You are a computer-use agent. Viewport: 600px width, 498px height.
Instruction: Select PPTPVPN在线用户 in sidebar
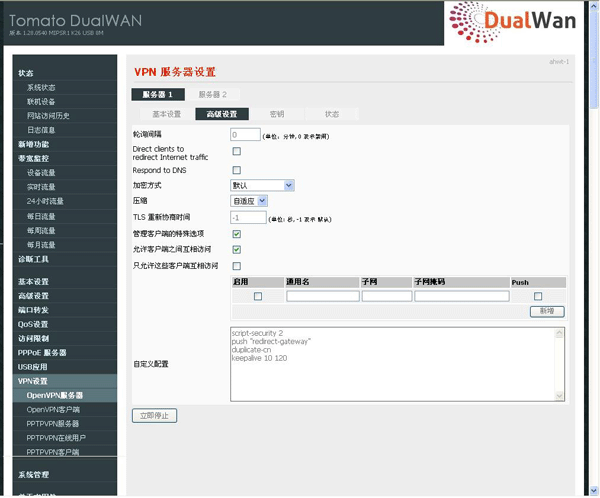(56, 438)
